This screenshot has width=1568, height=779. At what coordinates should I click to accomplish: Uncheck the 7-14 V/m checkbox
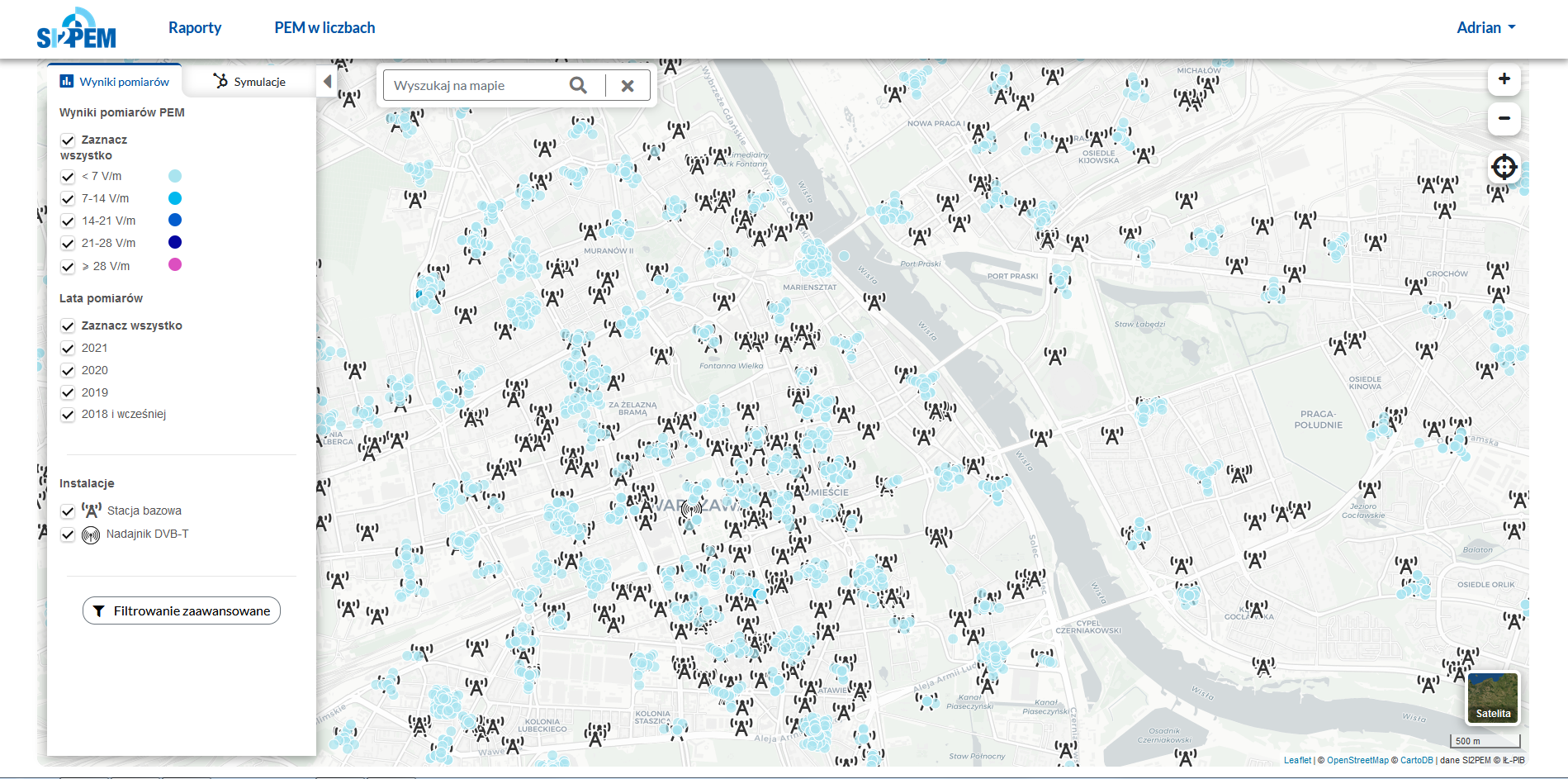[68, 199]
